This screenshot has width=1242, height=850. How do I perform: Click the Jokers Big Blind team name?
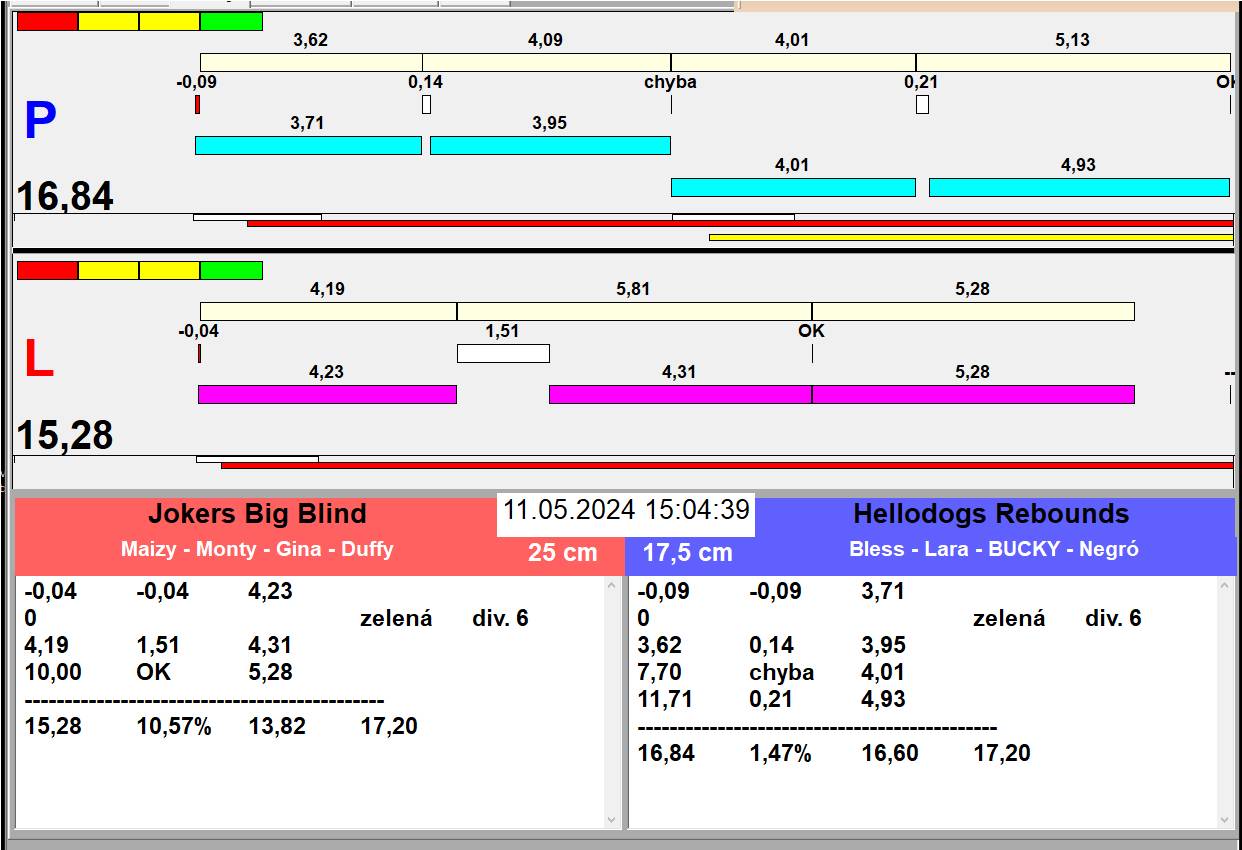257,514
